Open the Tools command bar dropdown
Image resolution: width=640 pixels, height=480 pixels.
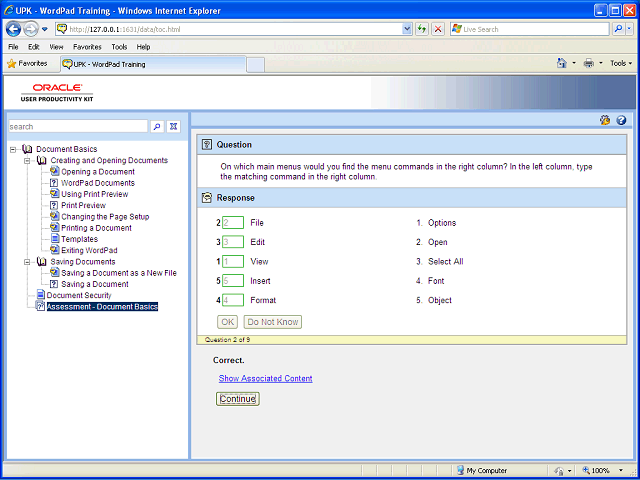coord(621,63)
